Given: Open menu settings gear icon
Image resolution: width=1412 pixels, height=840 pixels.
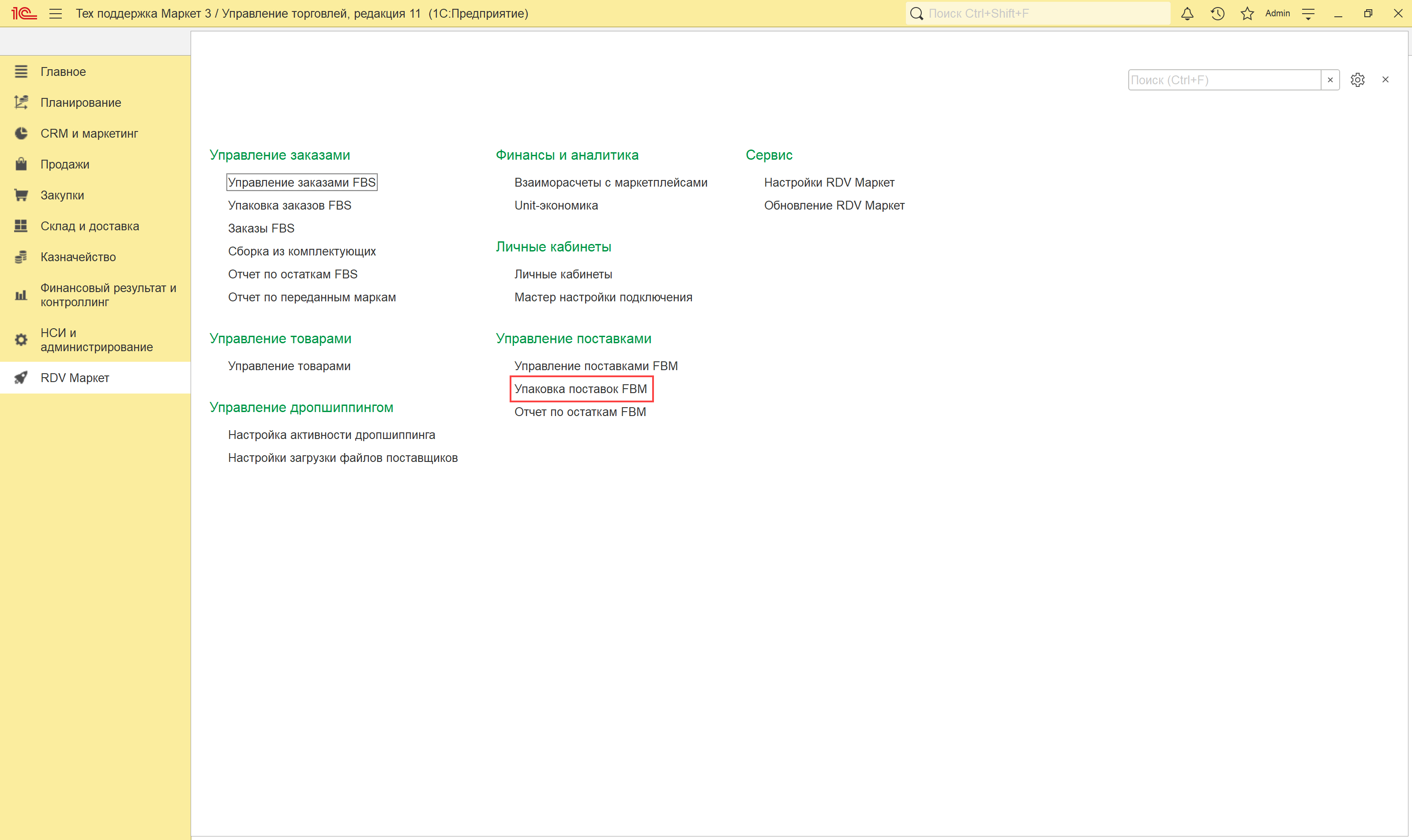Looking at the screenshot, I should tap(1357, 80).
